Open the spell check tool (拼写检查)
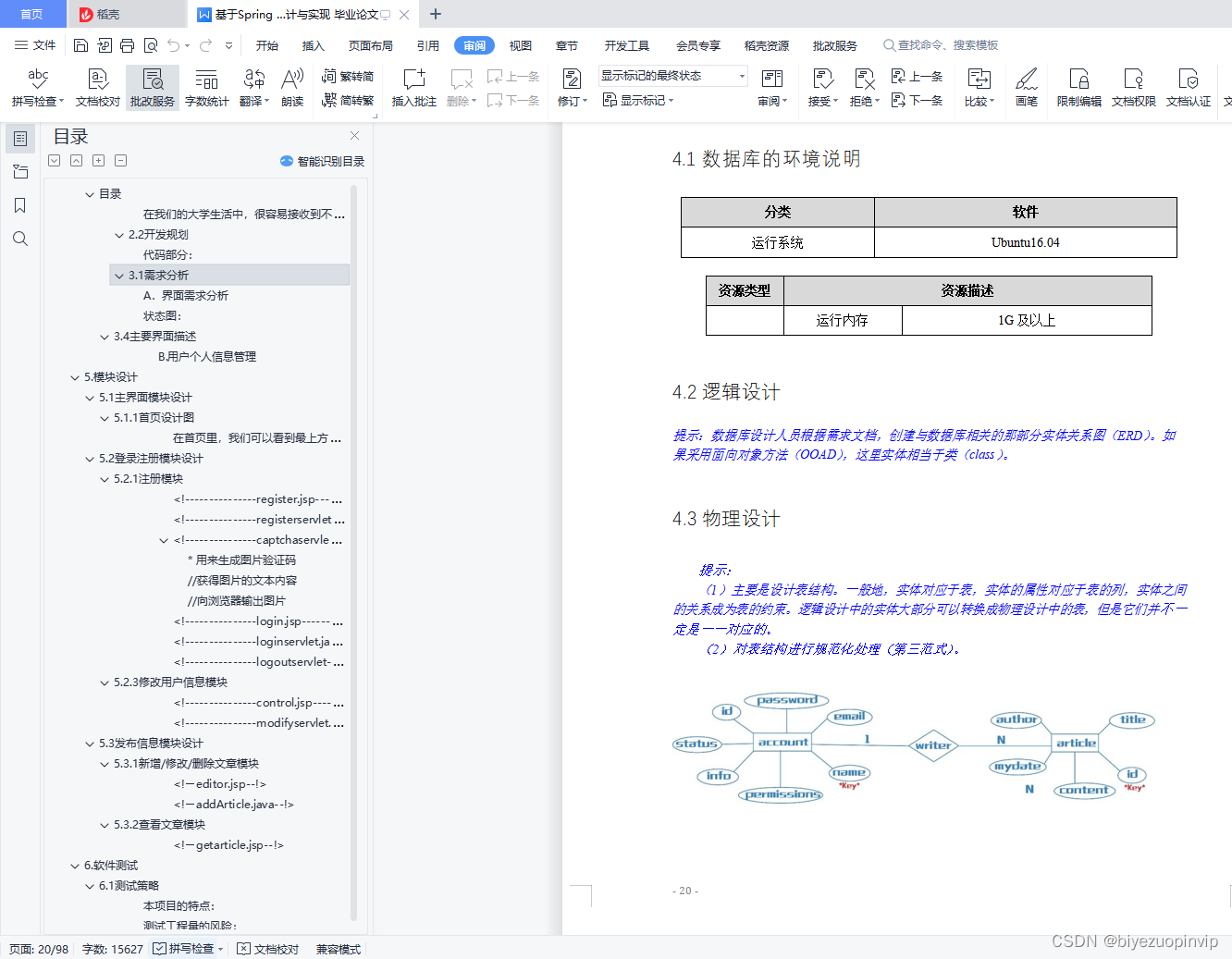The image size is (1232, 959). coord(38,88)
